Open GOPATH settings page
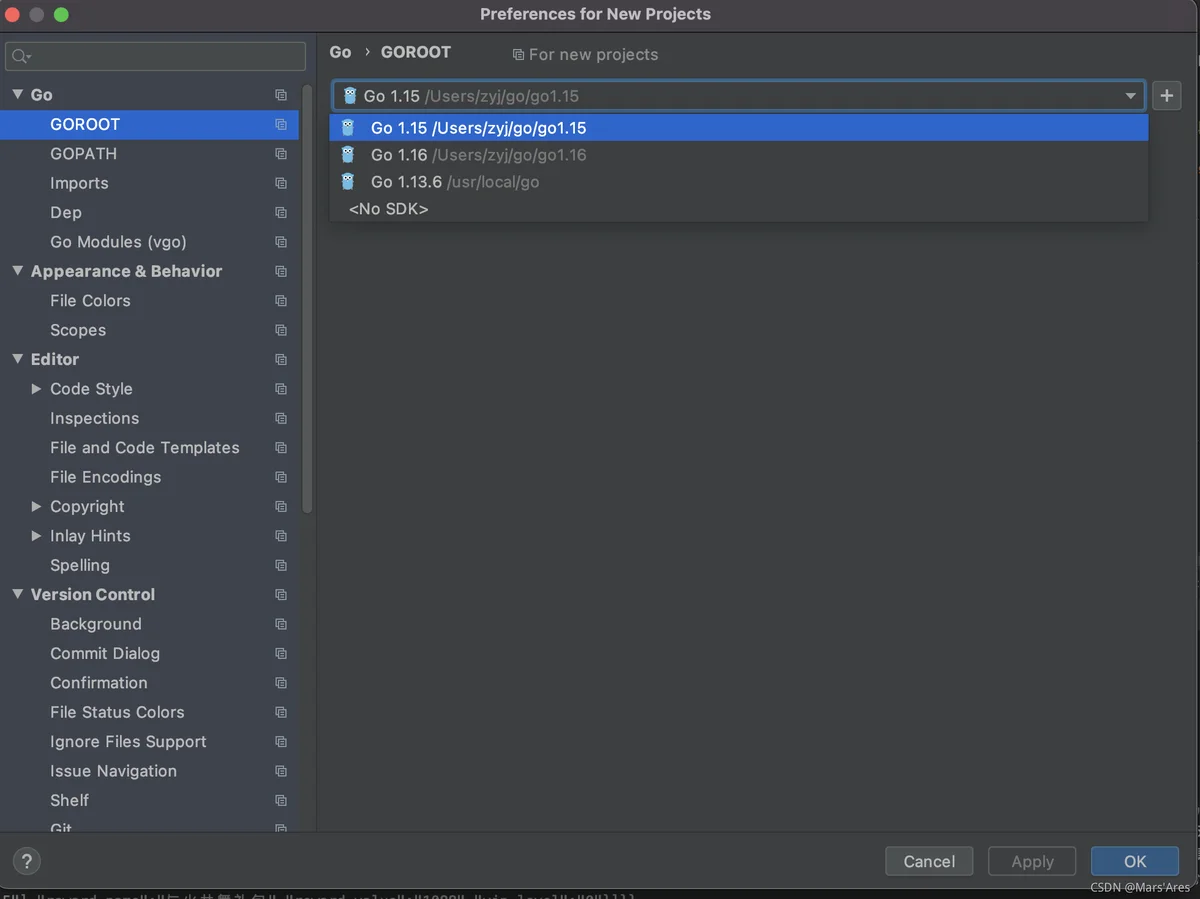The image size is (1200, 899). pos(84,154)
